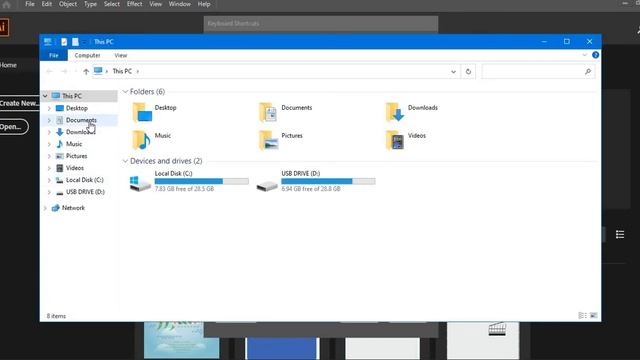640x360 pixels.
Task: Open green leaf recent file thumbnail
Action: click(x=181, y=340)
